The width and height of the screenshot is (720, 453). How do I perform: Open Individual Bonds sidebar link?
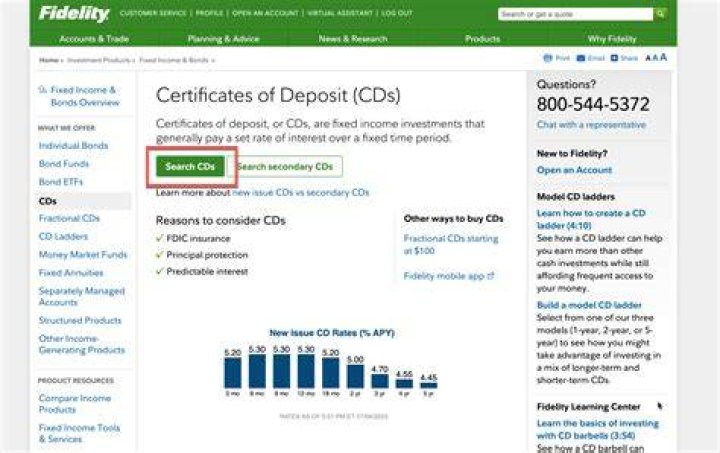click(73, 145)
